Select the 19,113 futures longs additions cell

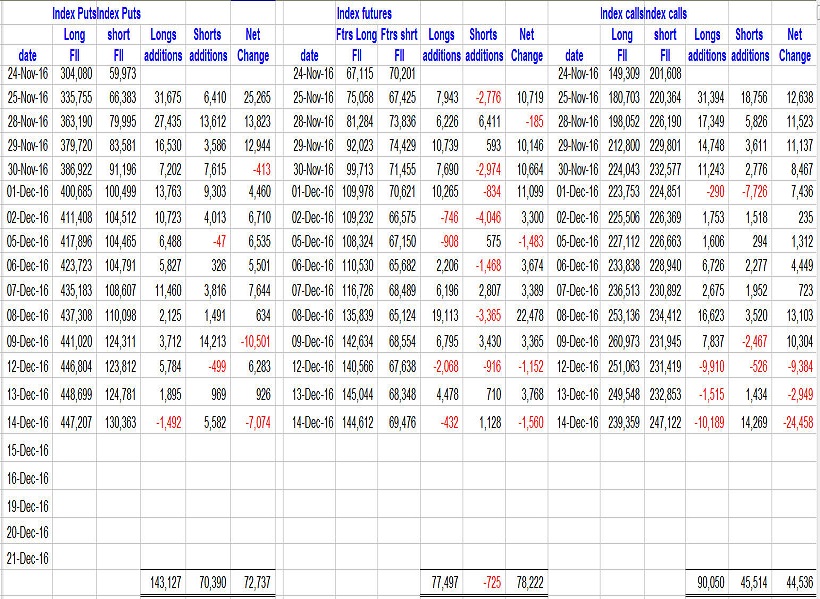click(442, 314)
